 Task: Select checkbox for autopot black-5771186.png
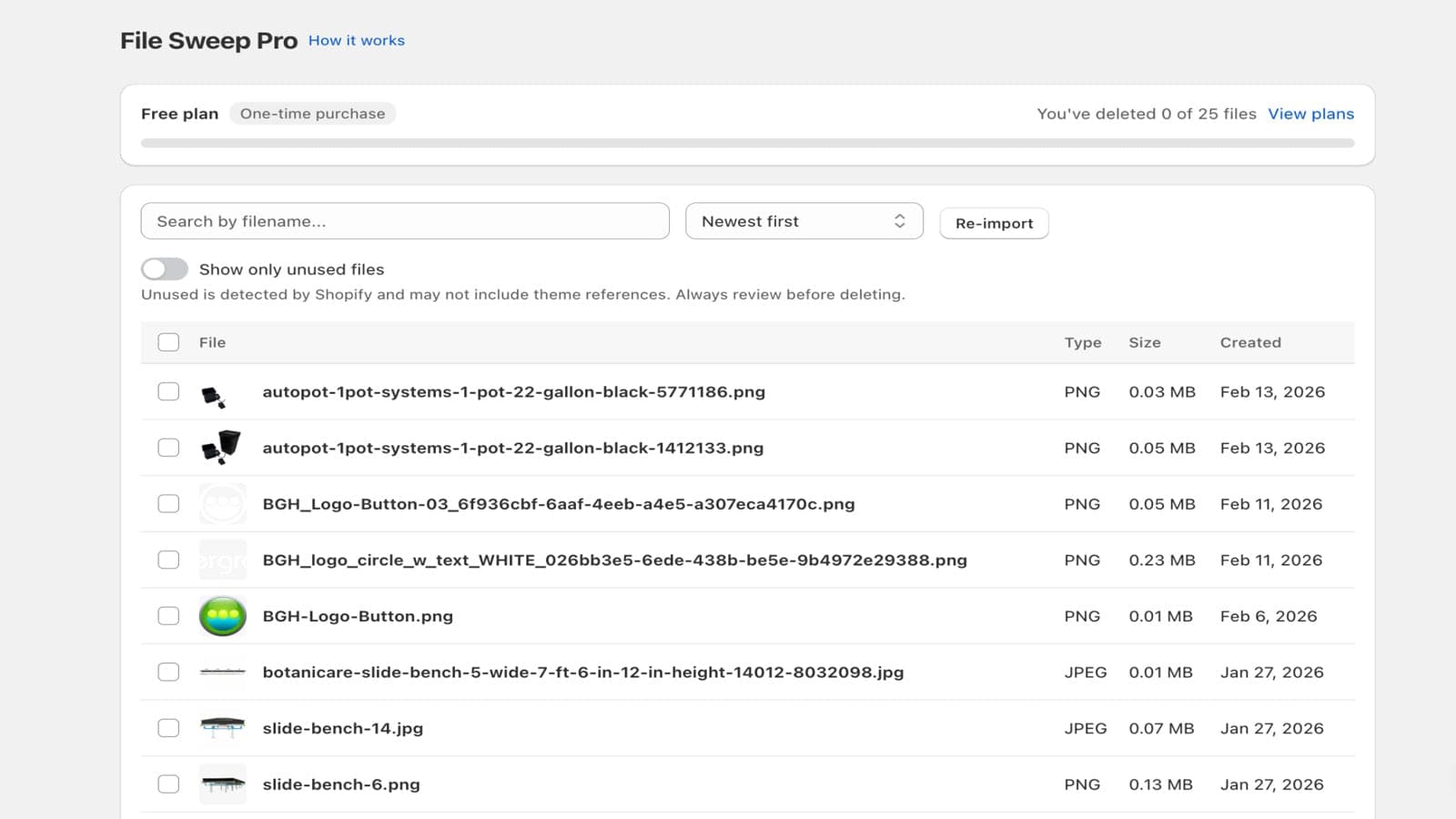click(x=168, y=391)
